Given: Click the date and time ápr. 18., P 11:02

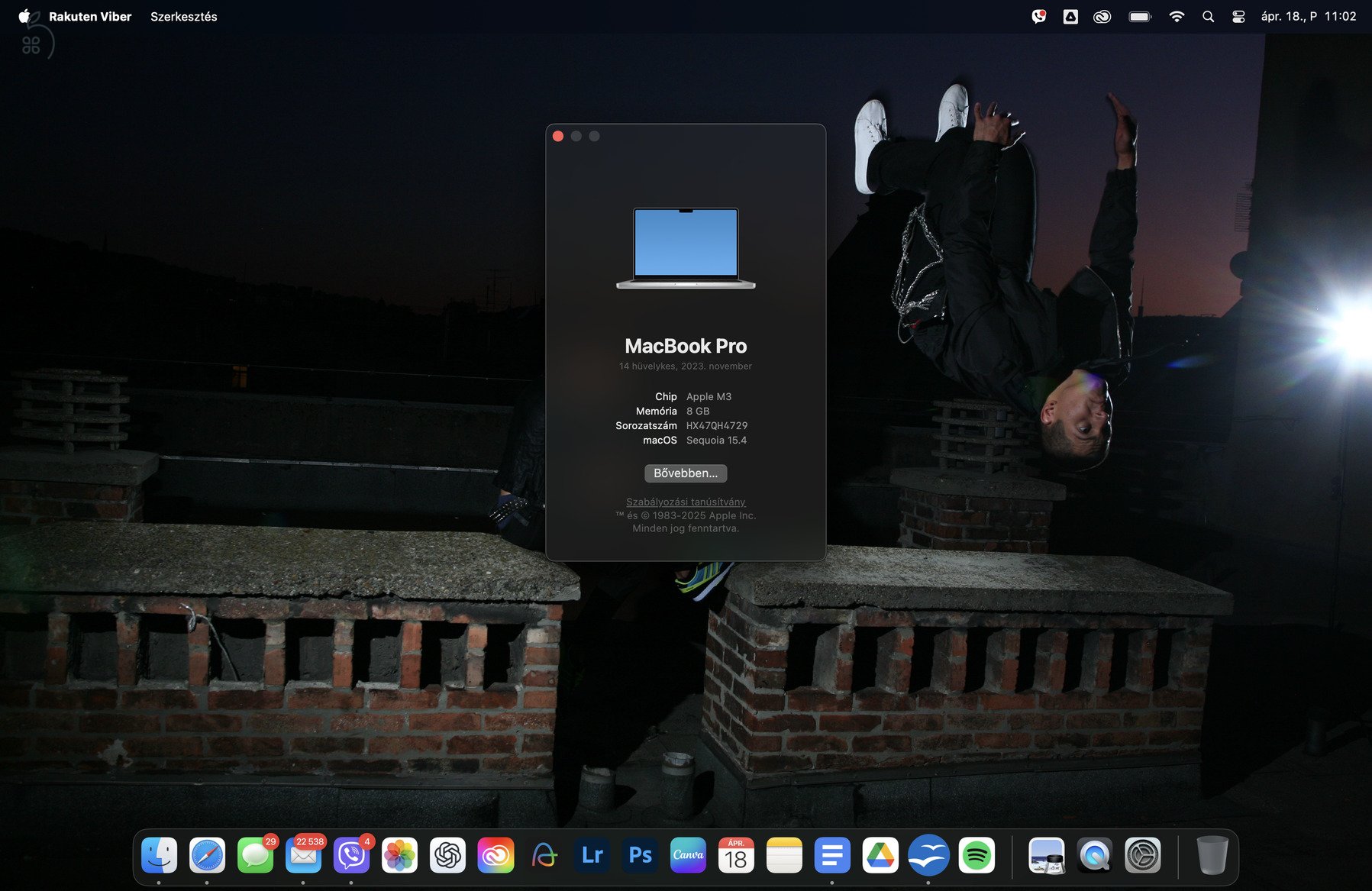Looking at the screenshot, I should (1309, 16).
